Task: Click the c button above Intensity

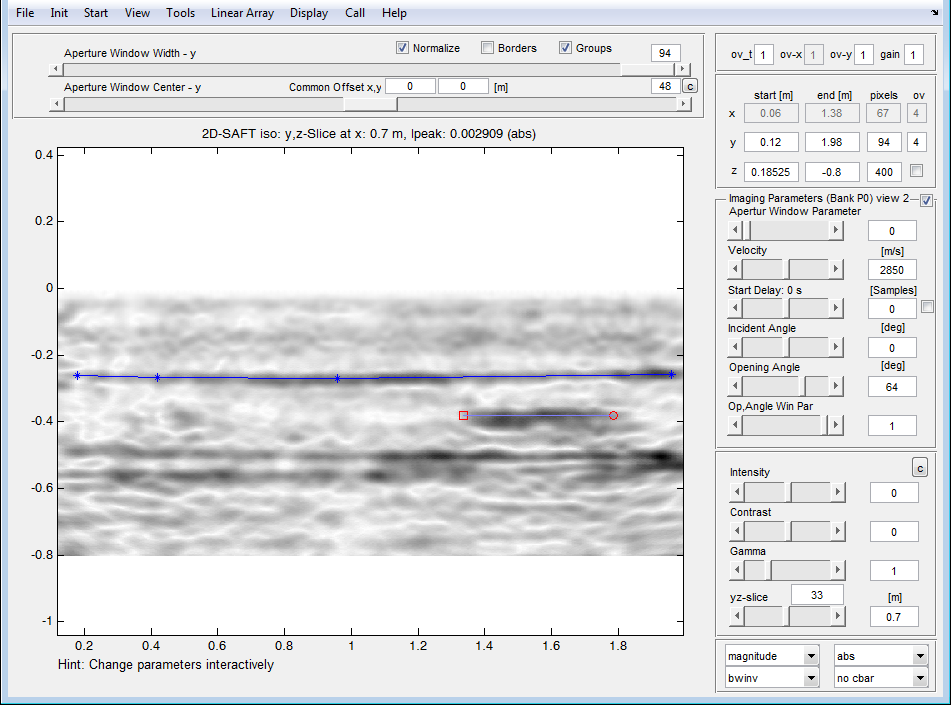Action: [x=920, y=468]
